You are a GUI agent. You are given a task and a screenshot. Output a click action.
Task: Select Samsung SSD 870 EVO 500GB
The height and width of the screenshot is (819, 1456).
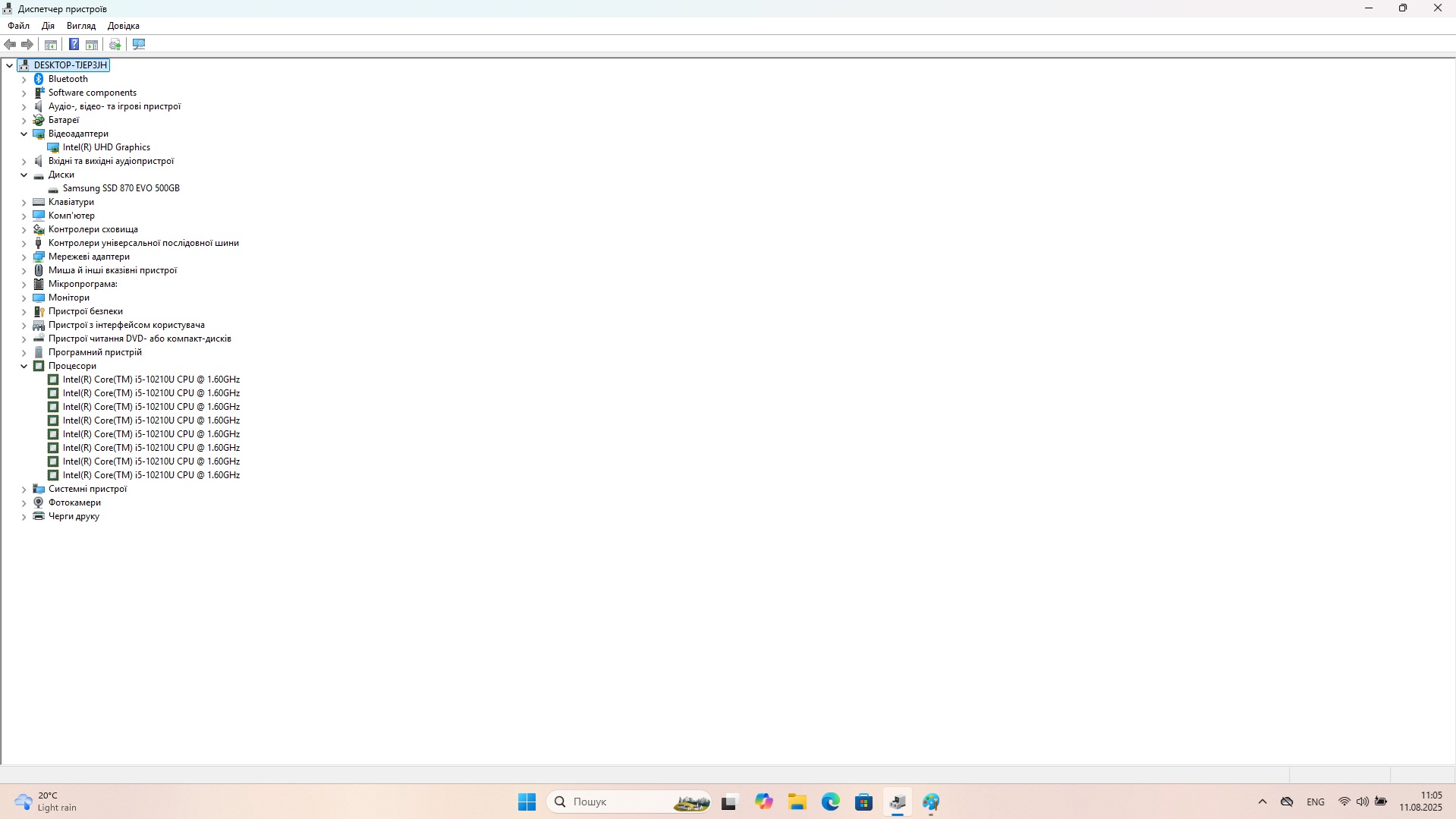(121, 188)
